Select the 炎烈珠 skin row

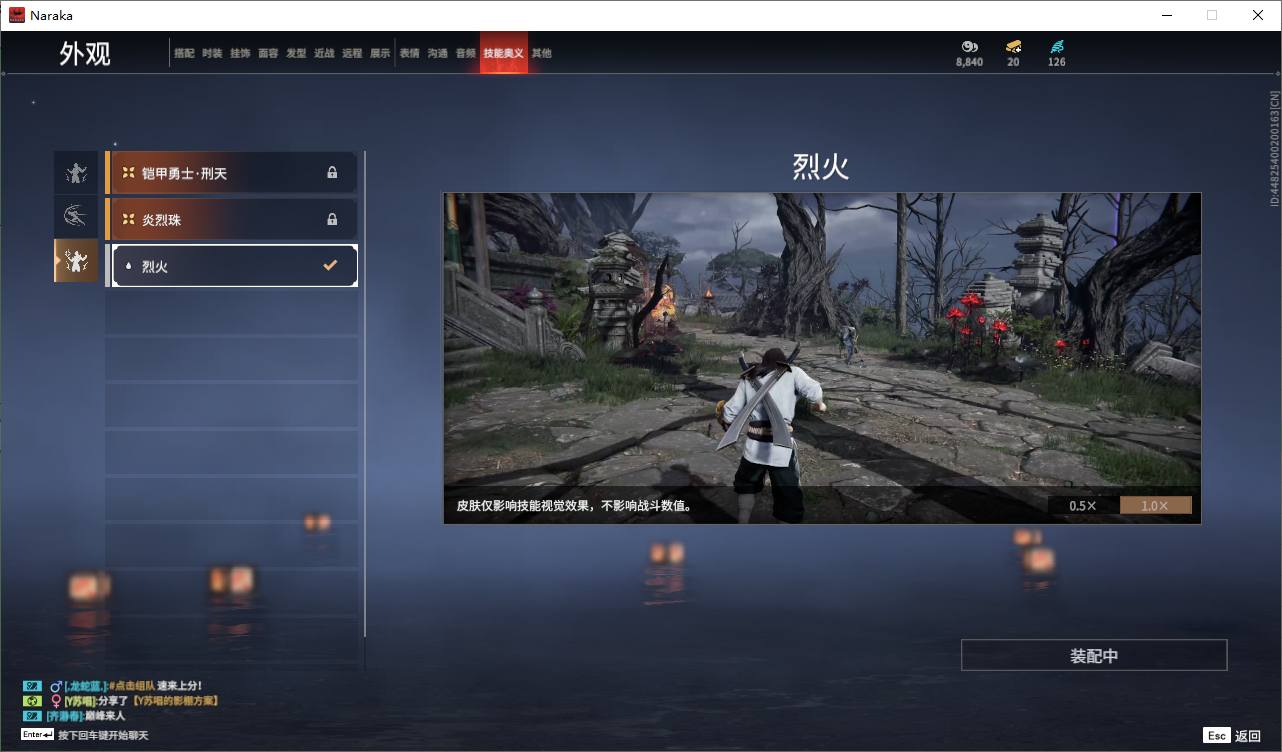click(231, 219)
